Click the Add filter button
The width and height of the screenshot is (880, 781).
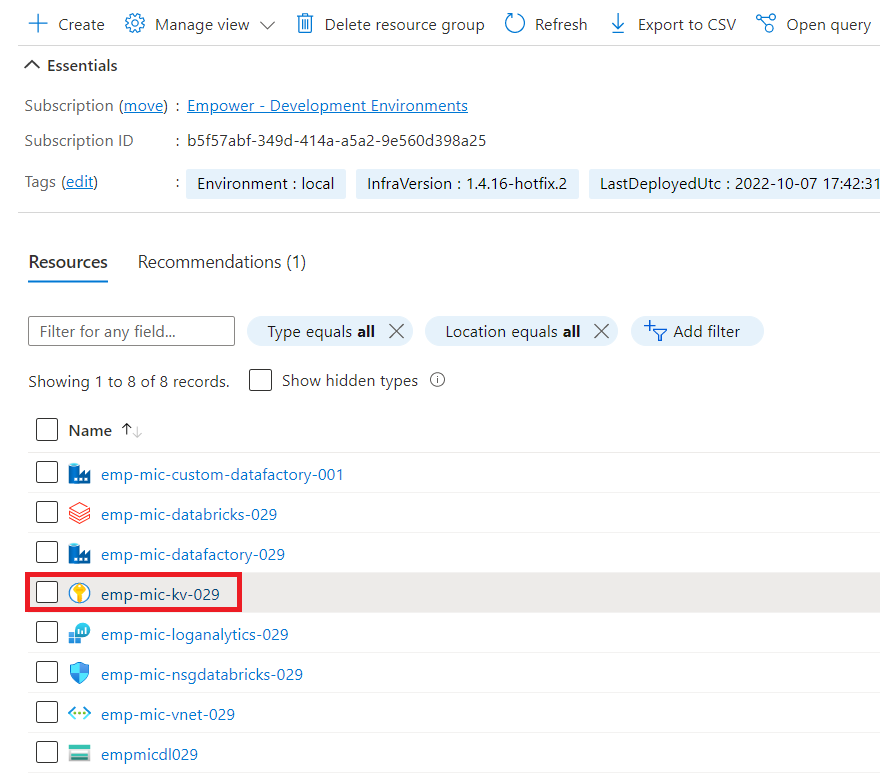click(x=697, y=332)
